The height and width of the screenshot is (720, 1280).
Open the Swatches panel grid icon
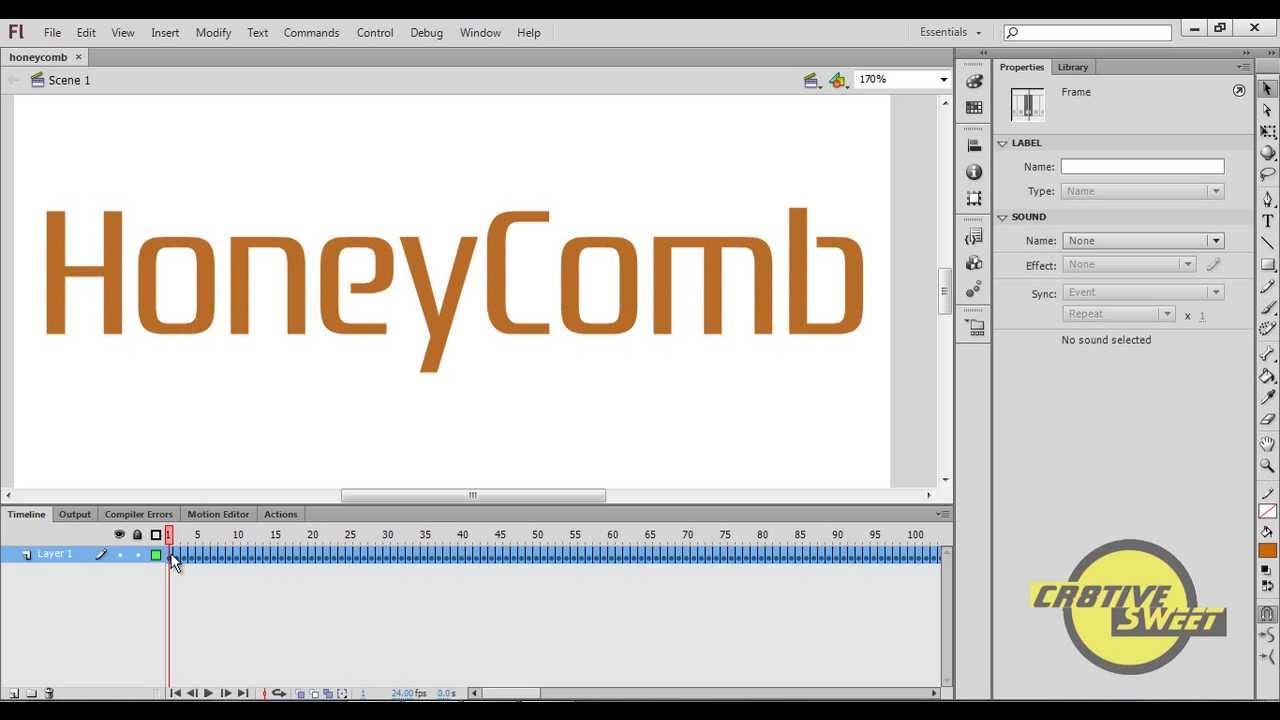tap(975, 107)
